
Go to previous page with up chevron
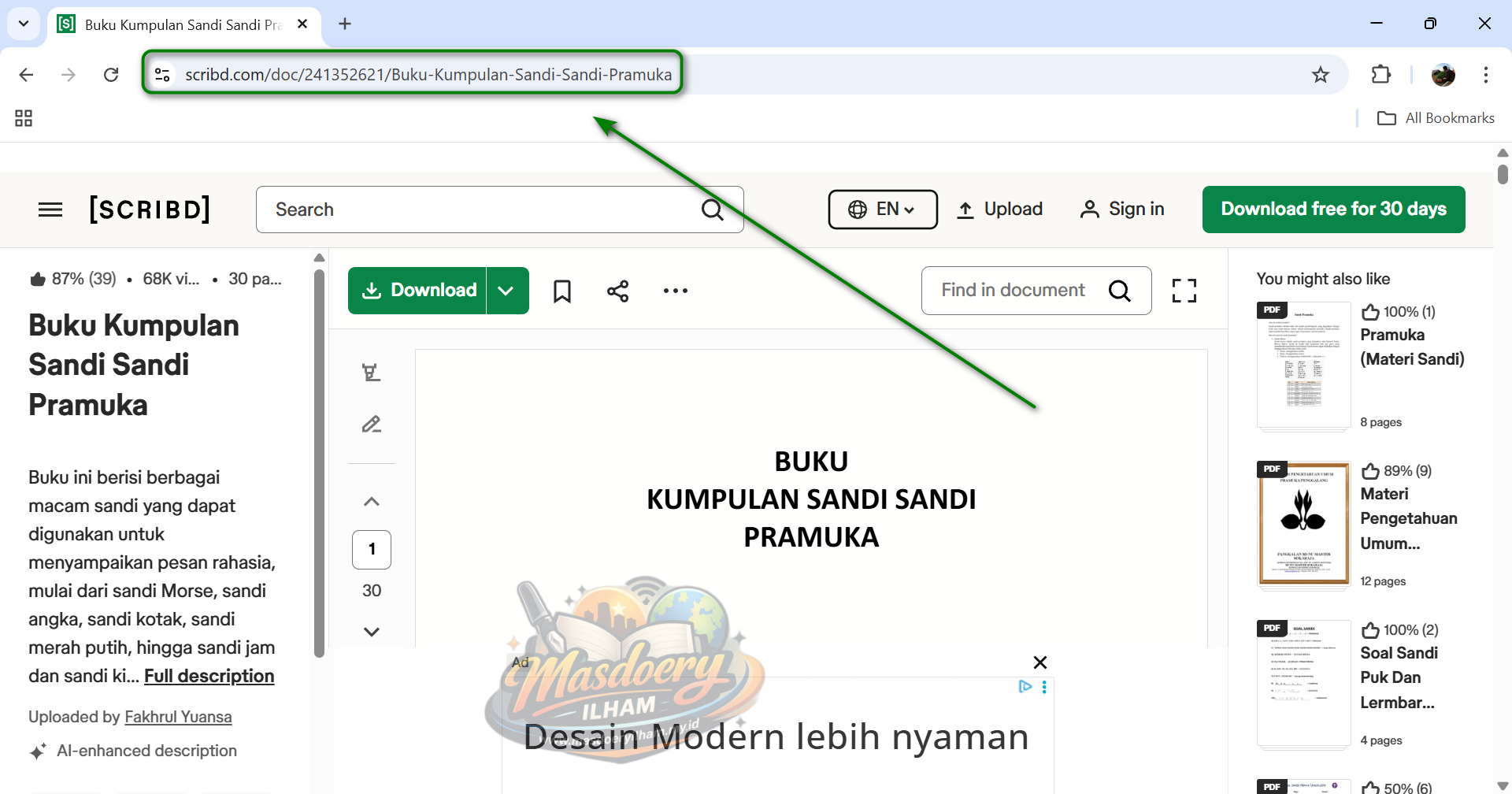point(372,502)
